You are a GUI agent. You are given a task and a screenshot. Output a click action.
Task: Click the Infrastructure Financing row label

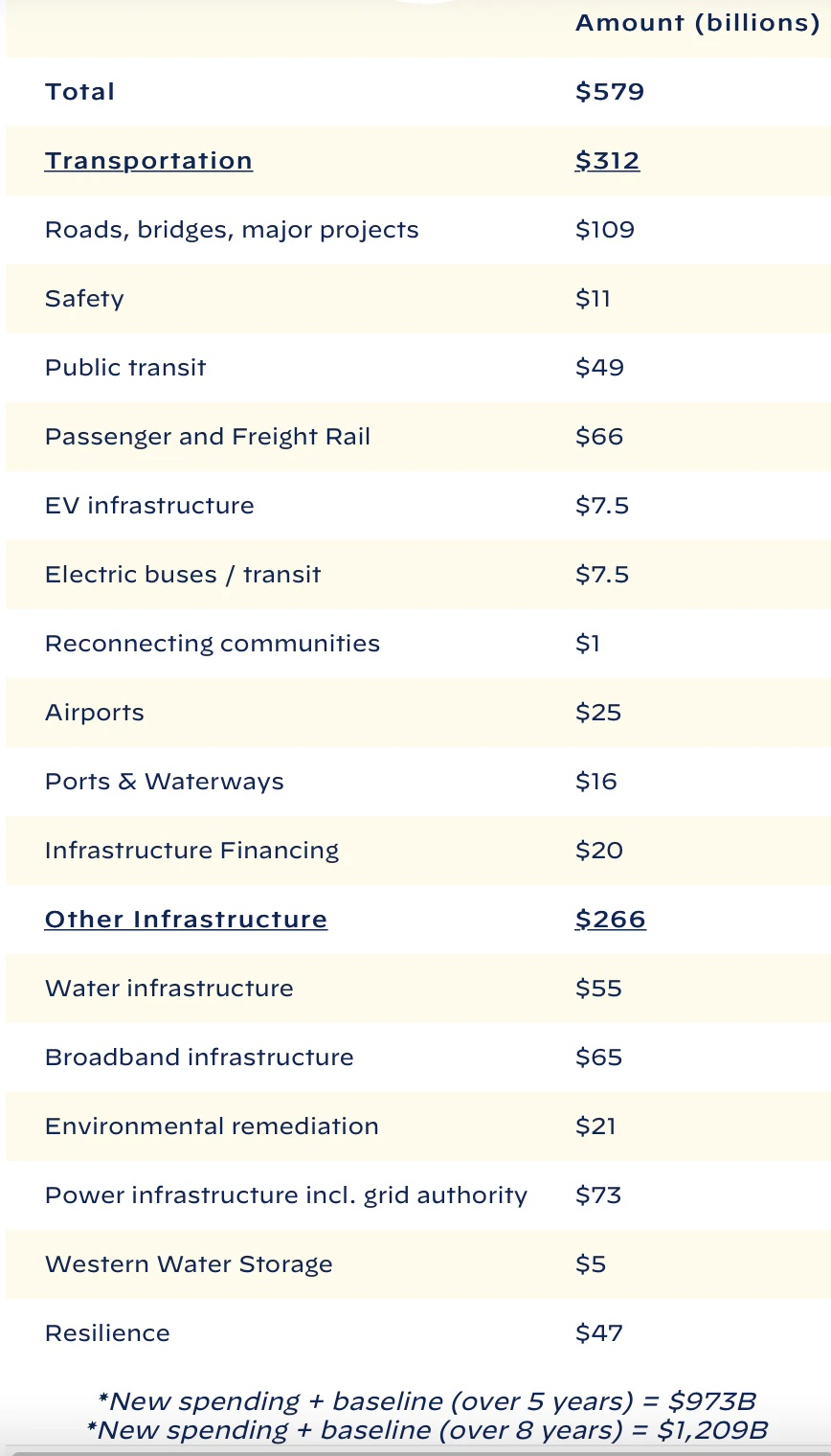click(x=191, y=851)
